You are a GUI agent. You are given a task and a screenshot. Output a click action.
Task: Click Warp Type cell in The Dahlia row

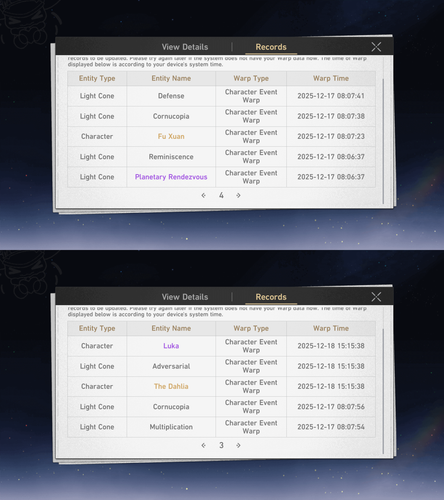click(251, 386)
